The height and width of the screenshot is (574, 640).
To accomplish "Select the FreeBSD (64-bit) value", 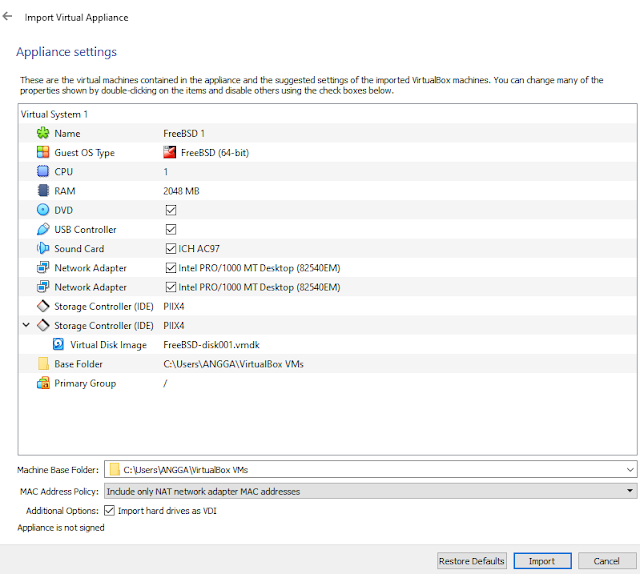I will [x=215, y=152].
